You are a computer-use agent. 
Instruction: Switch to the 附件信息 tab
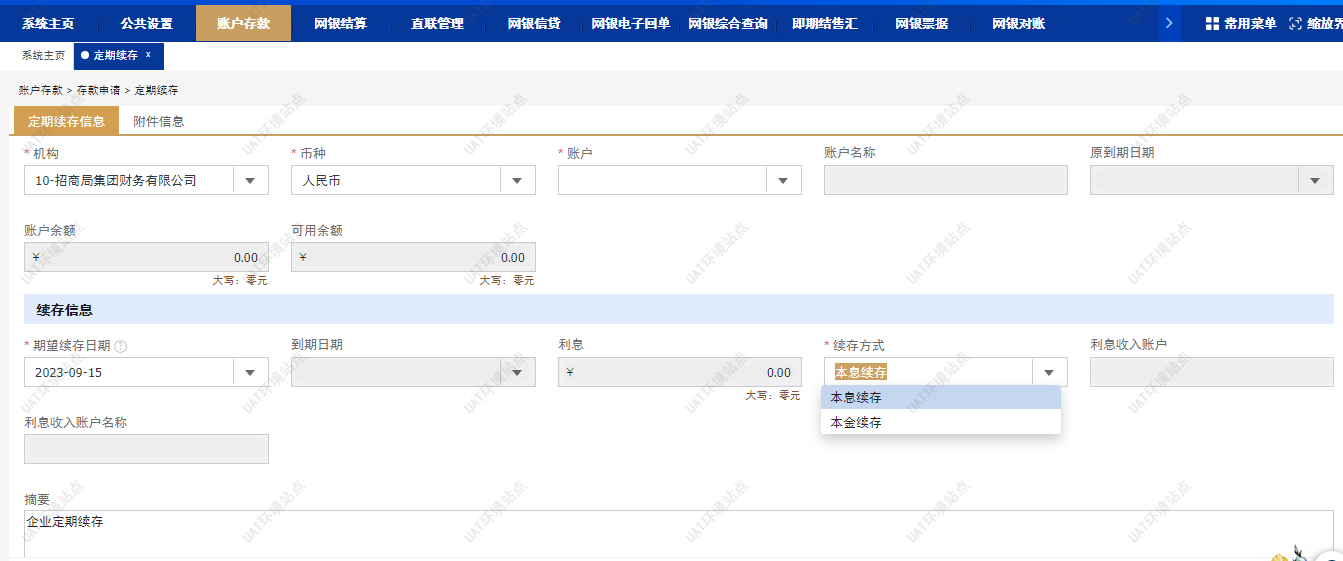(x=159, y=121)
